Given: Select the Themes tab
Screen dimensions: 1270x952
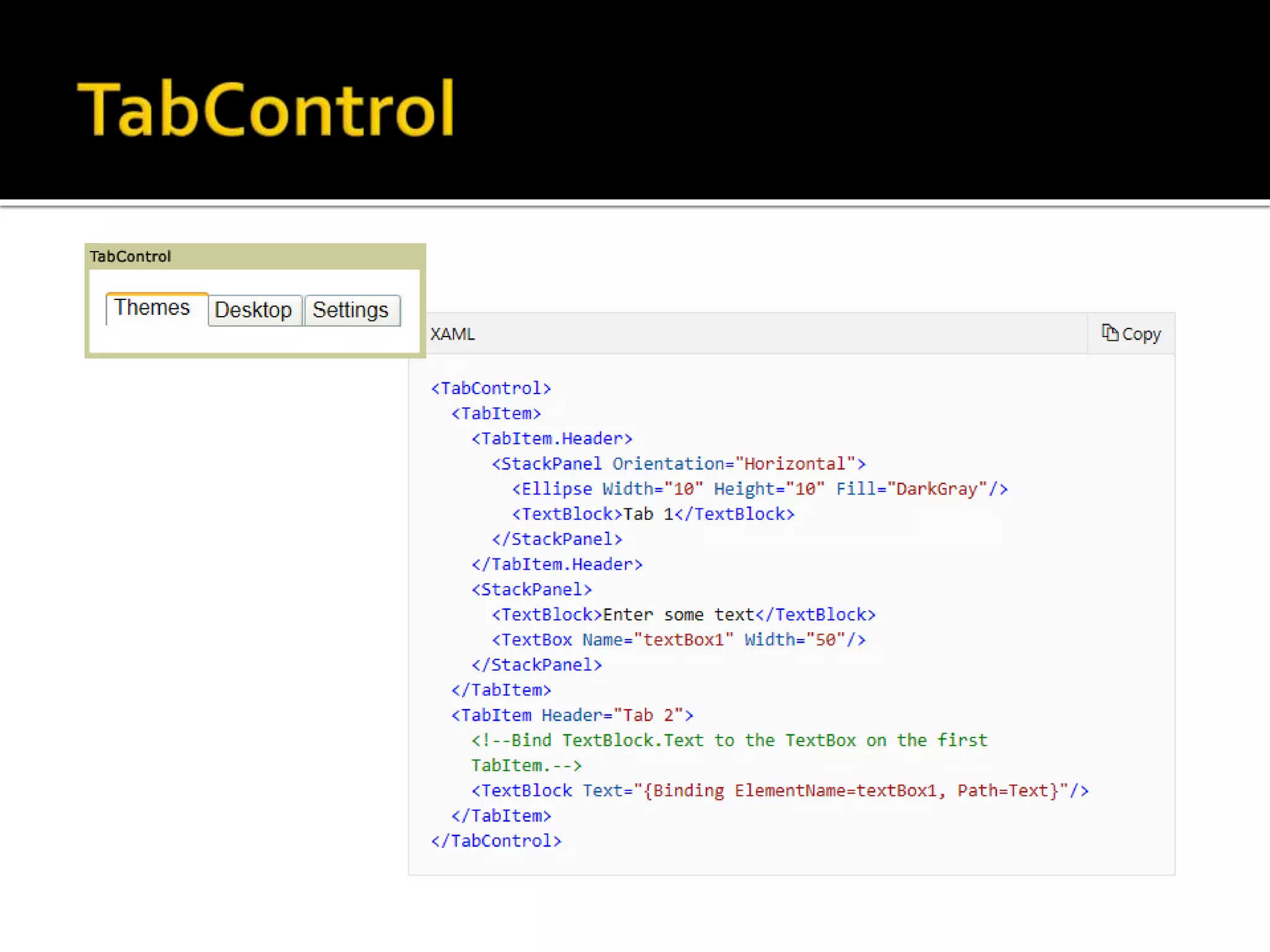Looking at the screenshot, I should tap(156, 308).
